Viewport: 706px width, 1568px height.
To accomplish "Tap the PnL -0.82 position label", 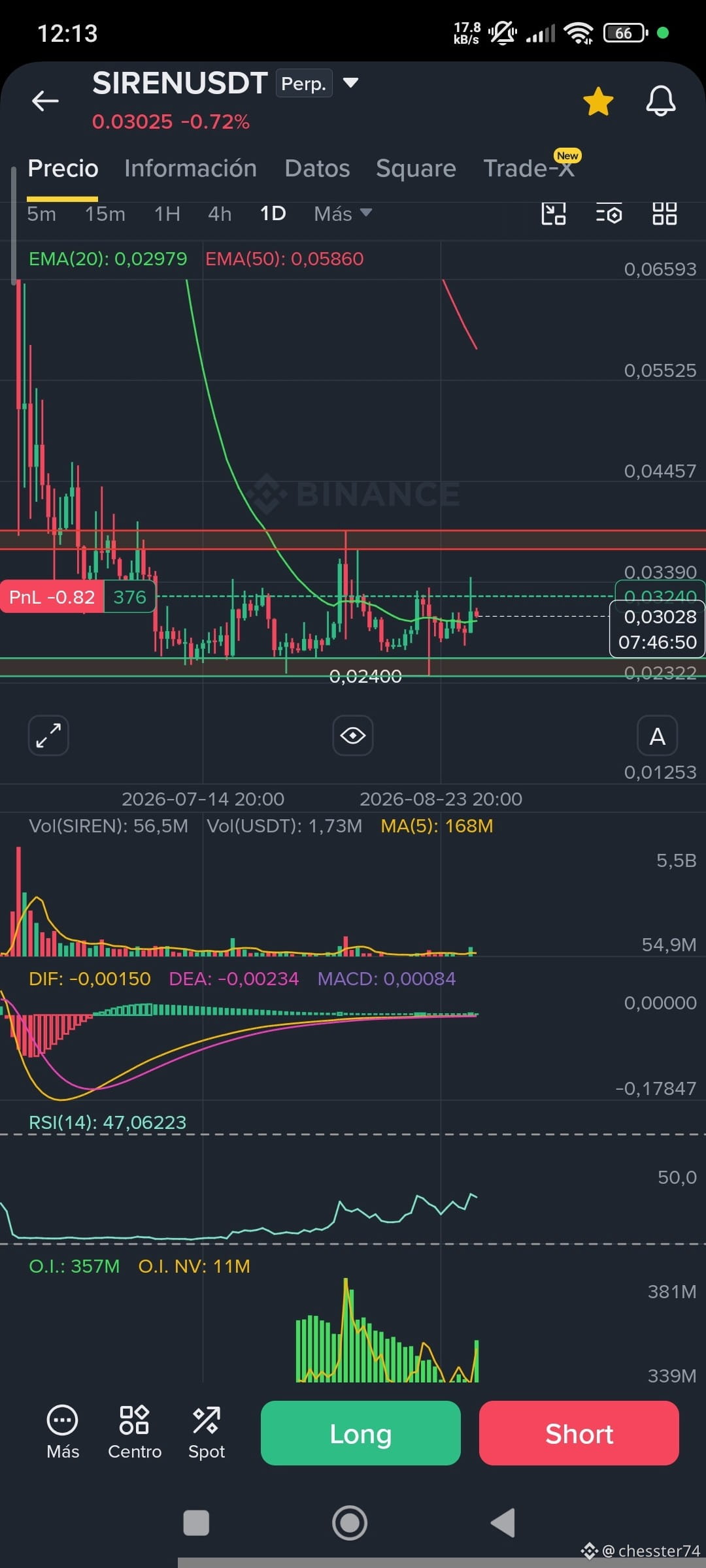I will coord(52,597).
